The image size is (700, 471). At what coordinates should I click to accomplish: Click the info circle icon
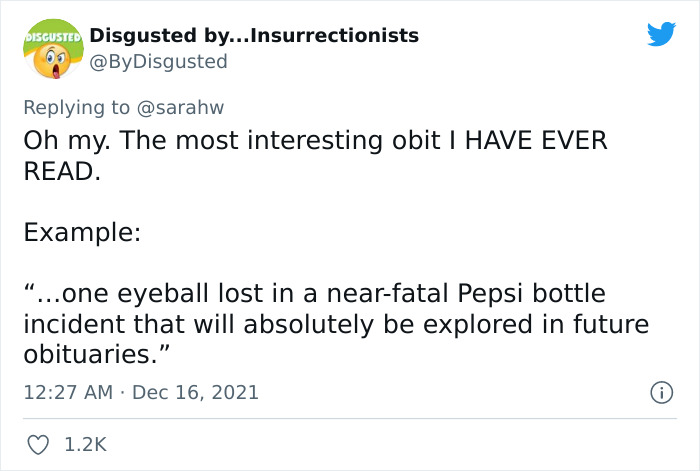tap(660, 393)
